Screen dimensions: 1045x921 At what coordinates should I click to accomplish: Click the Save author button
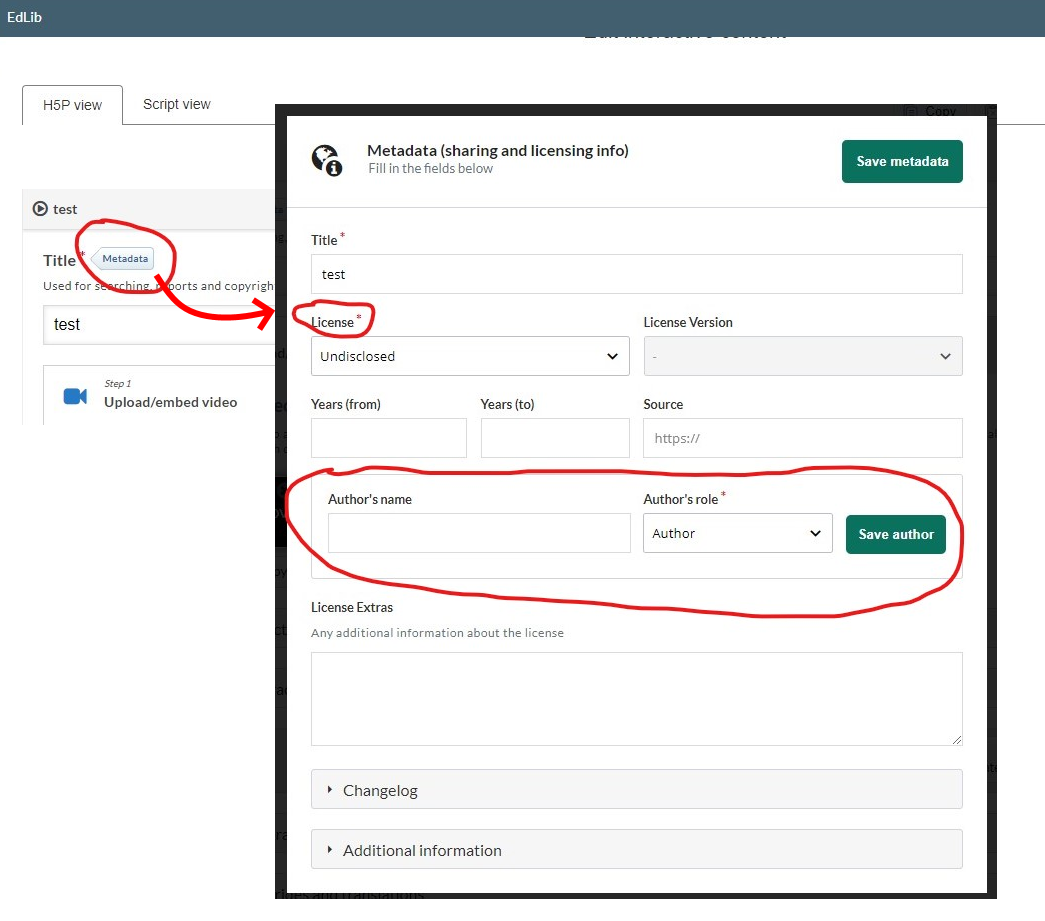[x=896, y=534]
